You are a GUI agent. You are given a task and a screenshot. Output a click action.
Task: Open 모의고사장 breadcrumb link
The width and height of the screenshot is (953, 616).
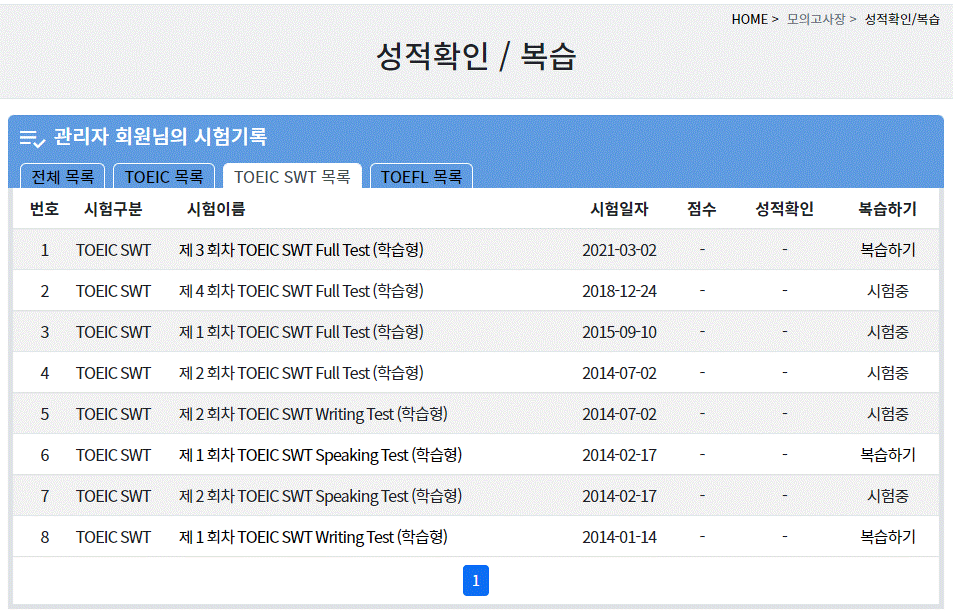(x=816, y=19)
